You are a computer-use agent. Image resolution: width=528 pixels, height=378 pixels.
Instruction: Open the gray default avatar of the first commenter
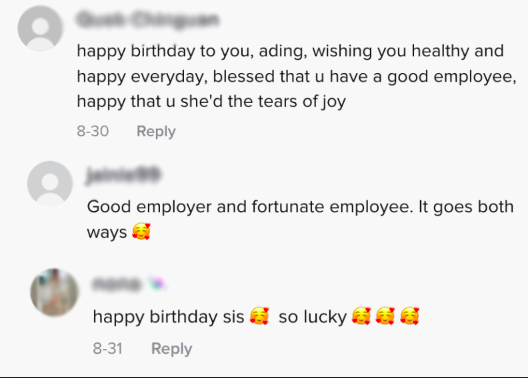[x=40, y=29]
